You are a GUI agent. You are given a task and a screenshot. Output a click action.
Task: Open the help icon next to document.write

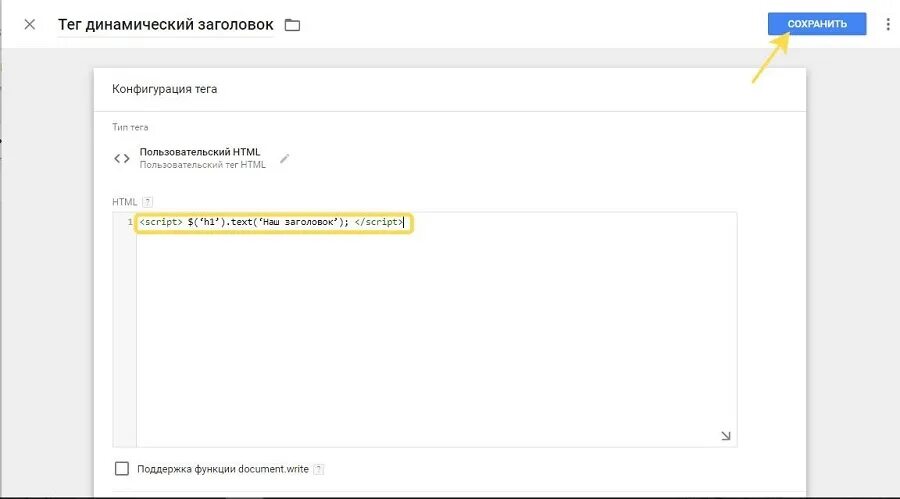pyautogui.click(x=319, y=469)
